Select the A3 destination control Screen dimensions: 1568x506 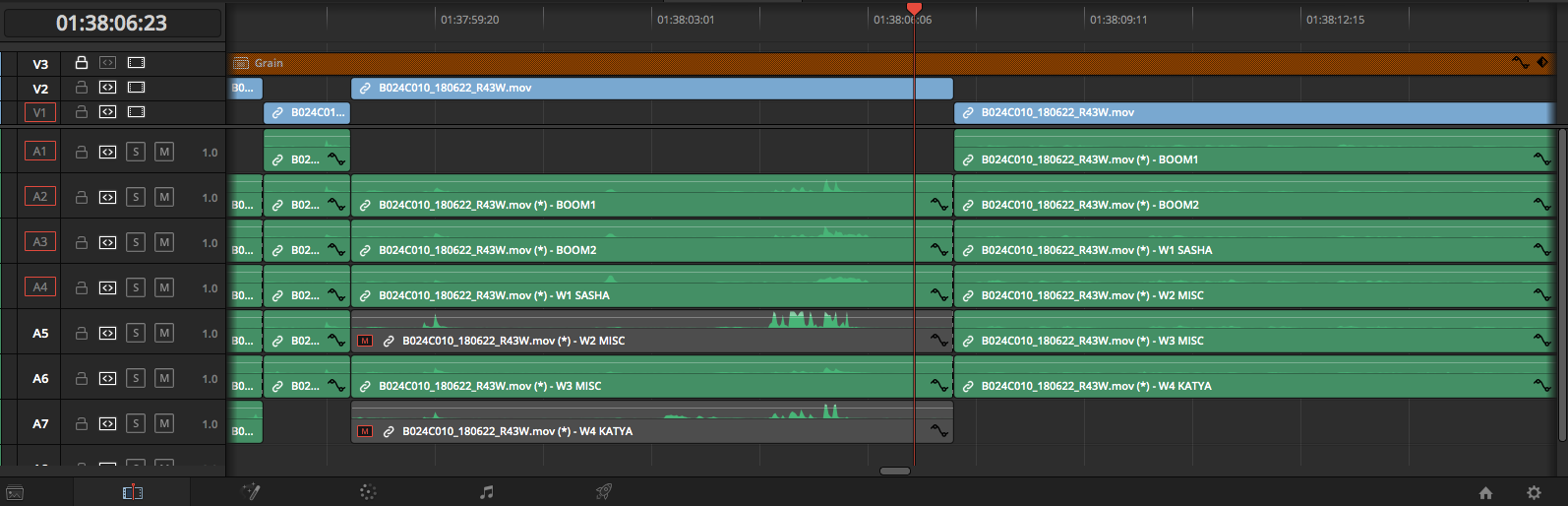point(40,242)
